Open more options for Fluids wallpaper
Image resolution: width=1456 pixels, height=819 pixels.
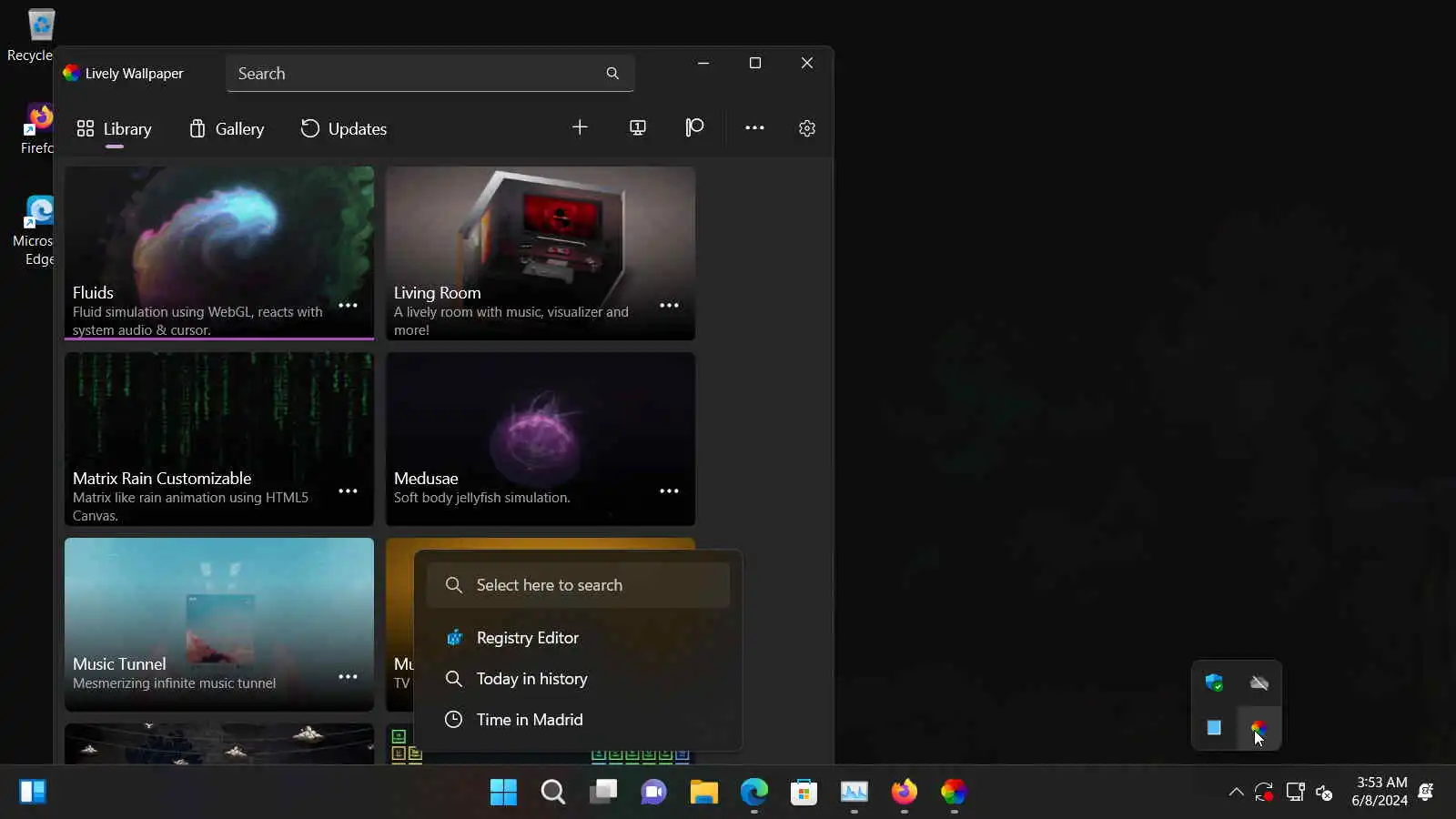(x=348, y=306)
